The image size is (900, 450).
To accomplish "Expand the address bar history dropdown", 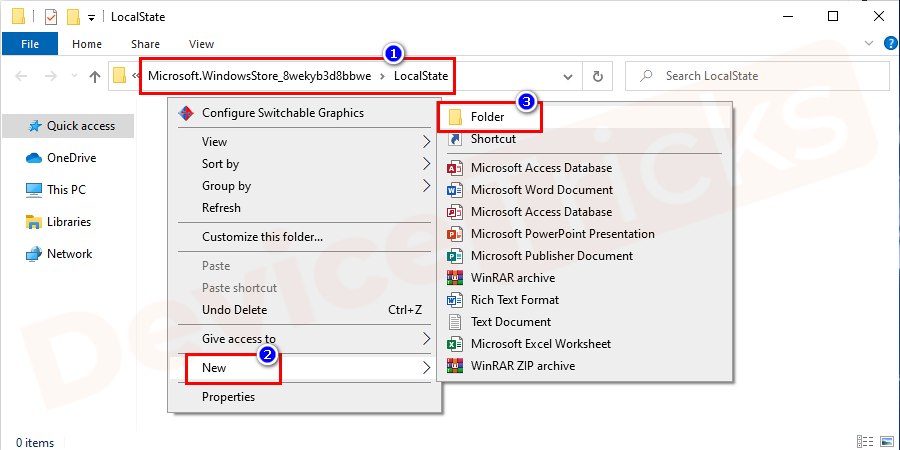I will [568, 77].
